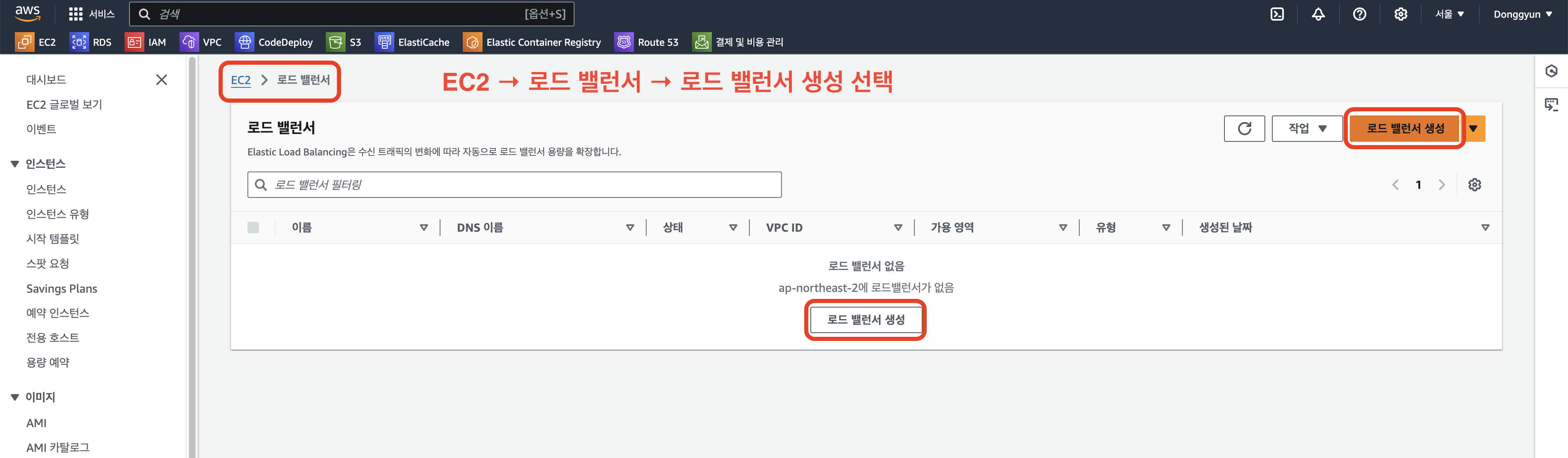Click the white 로드 밸런서 생성 center button
This screenshot has height=458, width=1568.
(x=865, y=319)
